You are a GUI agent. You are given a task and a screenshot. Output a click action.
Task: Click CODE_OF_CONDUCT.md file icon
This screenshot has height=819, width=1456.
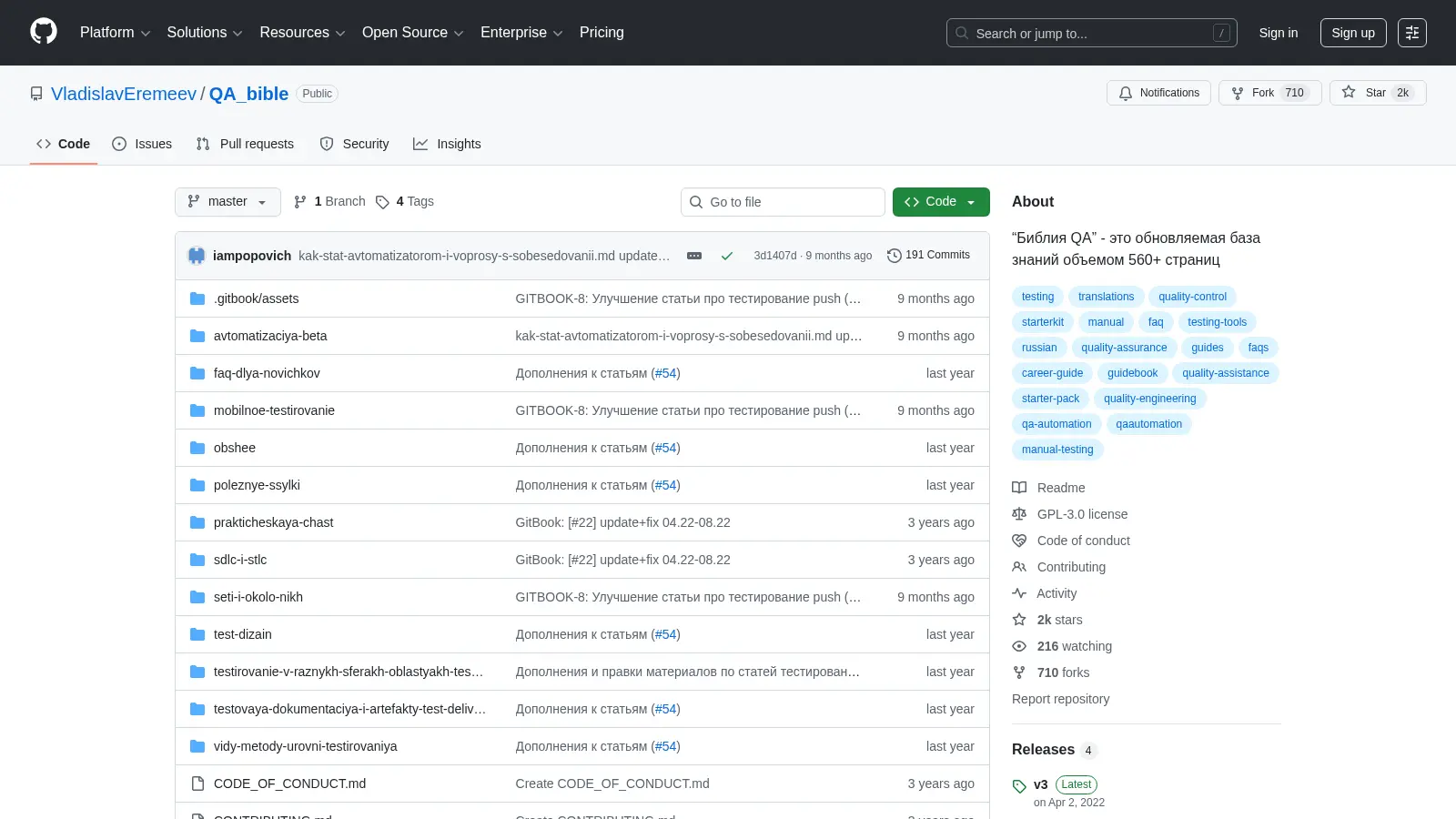coord(197,784)
